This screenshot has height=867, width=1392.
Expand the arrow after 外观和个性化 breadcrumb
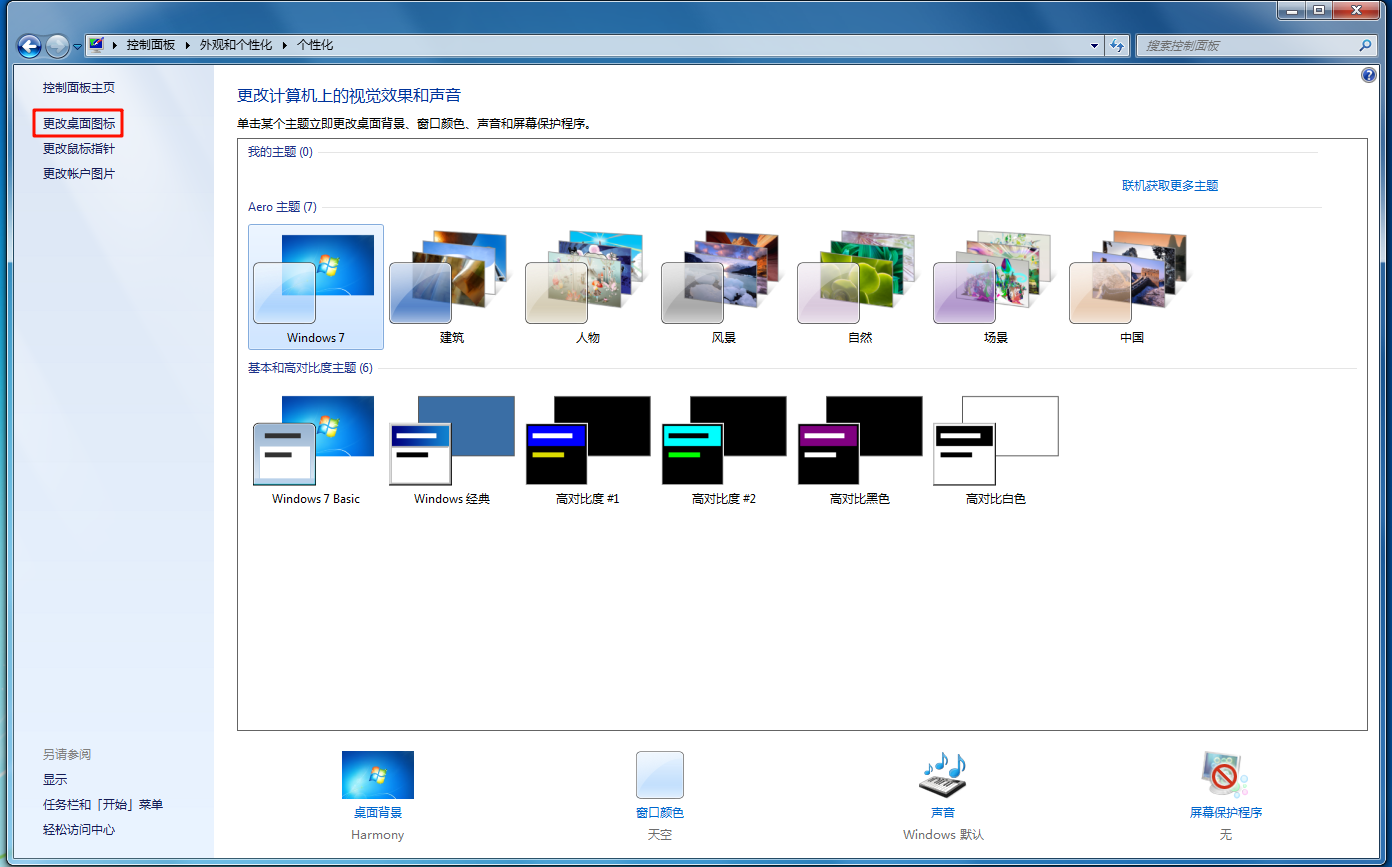coord(285,45)
